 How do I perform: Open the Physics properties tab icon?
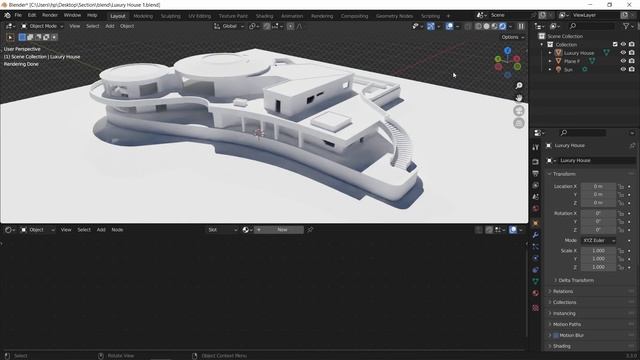536,258
